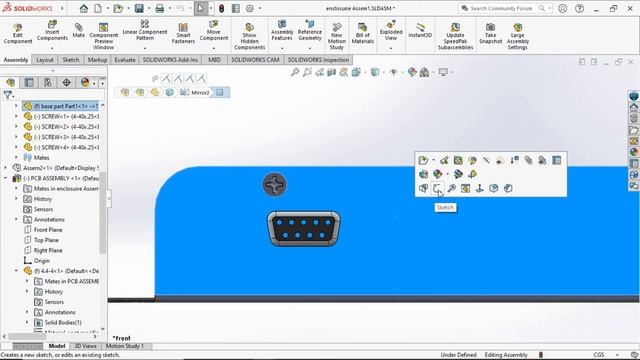Click Appearances icon in context toolbar
The width and height of the screenshot is (640, 360).
[x=438, y=174]
